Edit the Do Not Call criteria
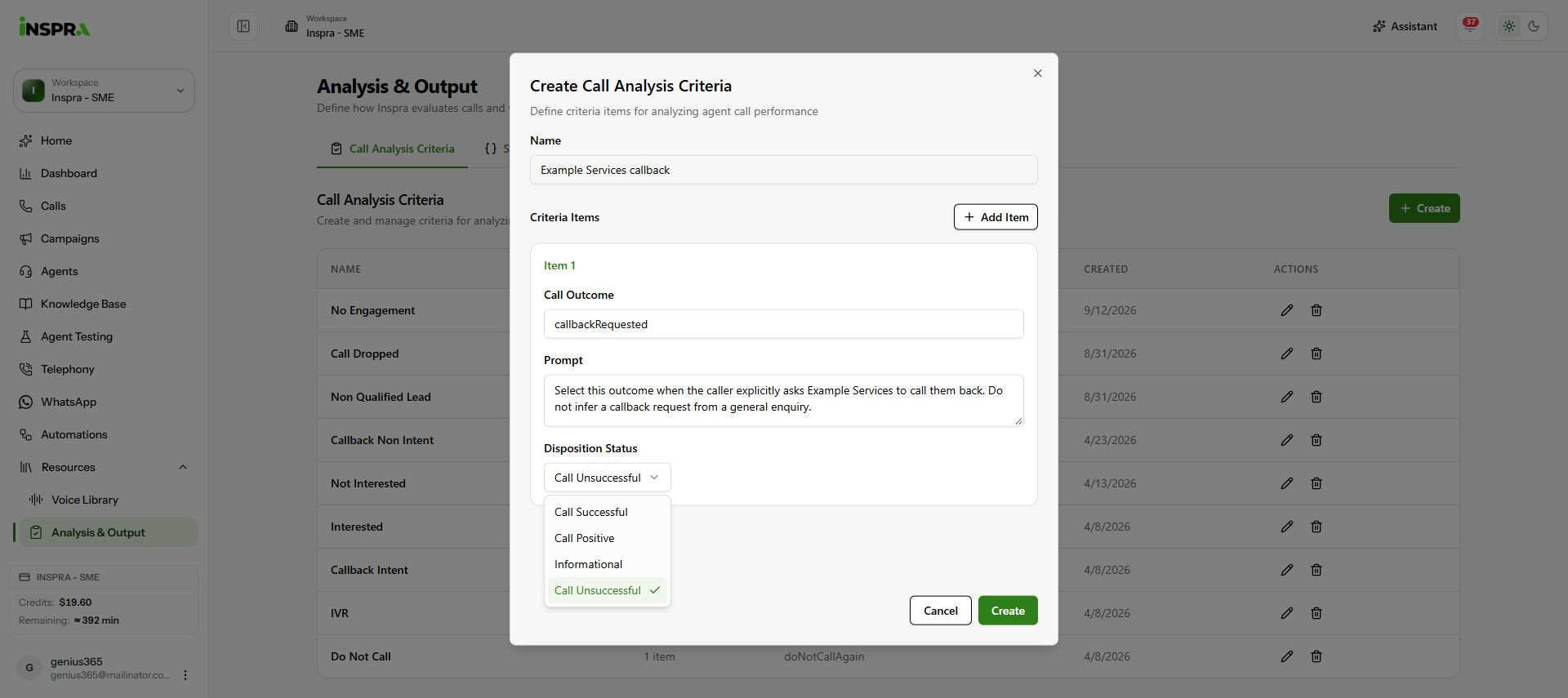The image size is (1568, 698). [1287, 656]
